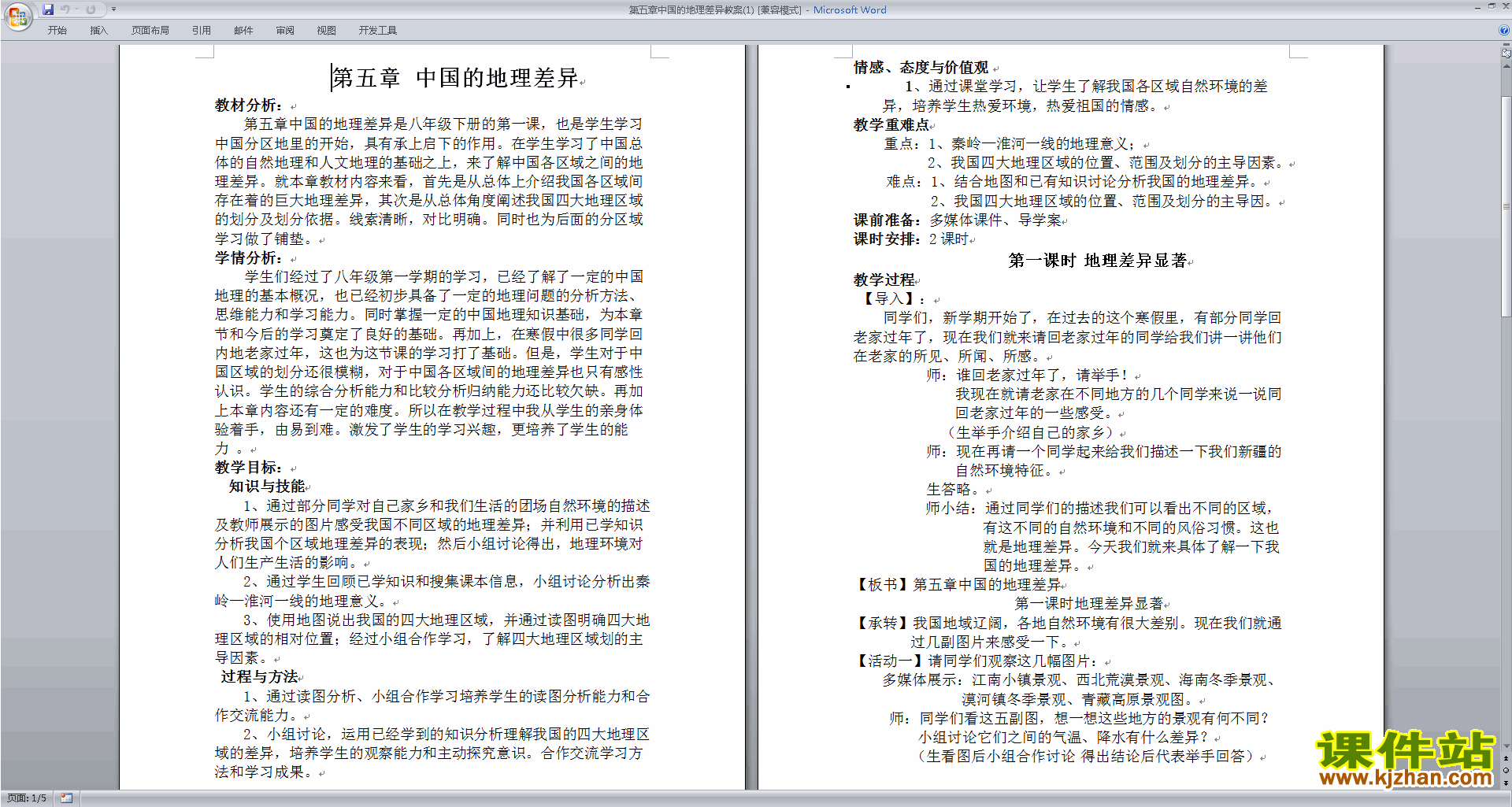This screenshot has height=807, width=1512.
Task: Open the 引用 ribbon tab
Action: (x=201, y=31)
